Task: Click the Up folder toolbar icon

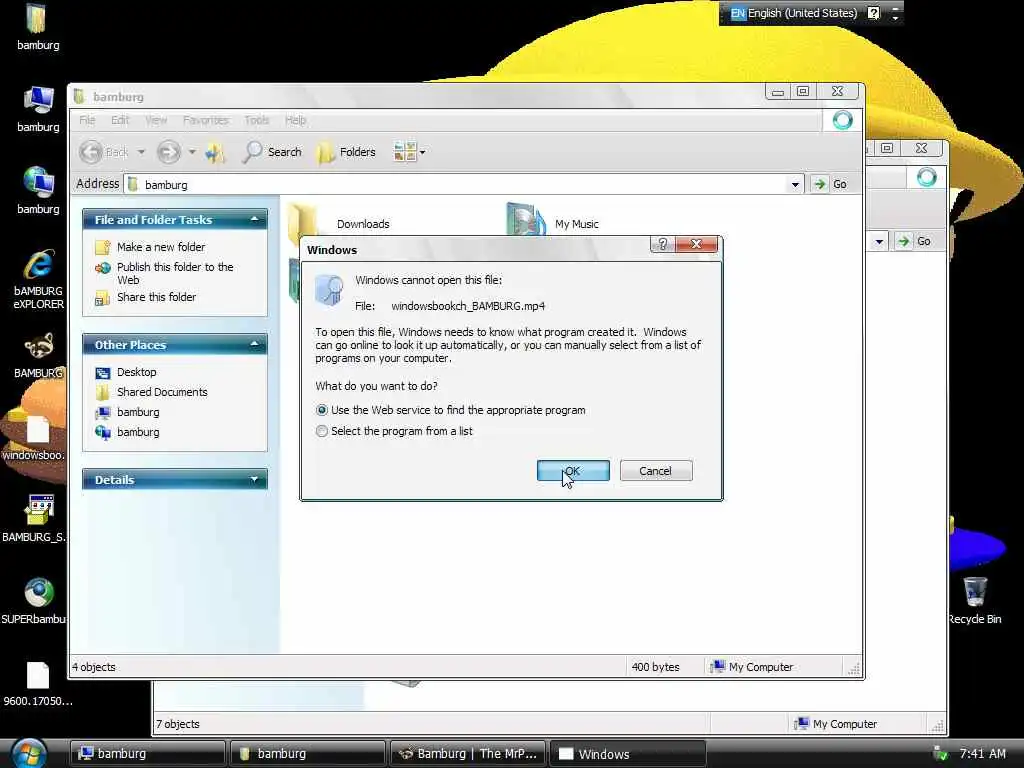Action: click(x=215, y=153)
